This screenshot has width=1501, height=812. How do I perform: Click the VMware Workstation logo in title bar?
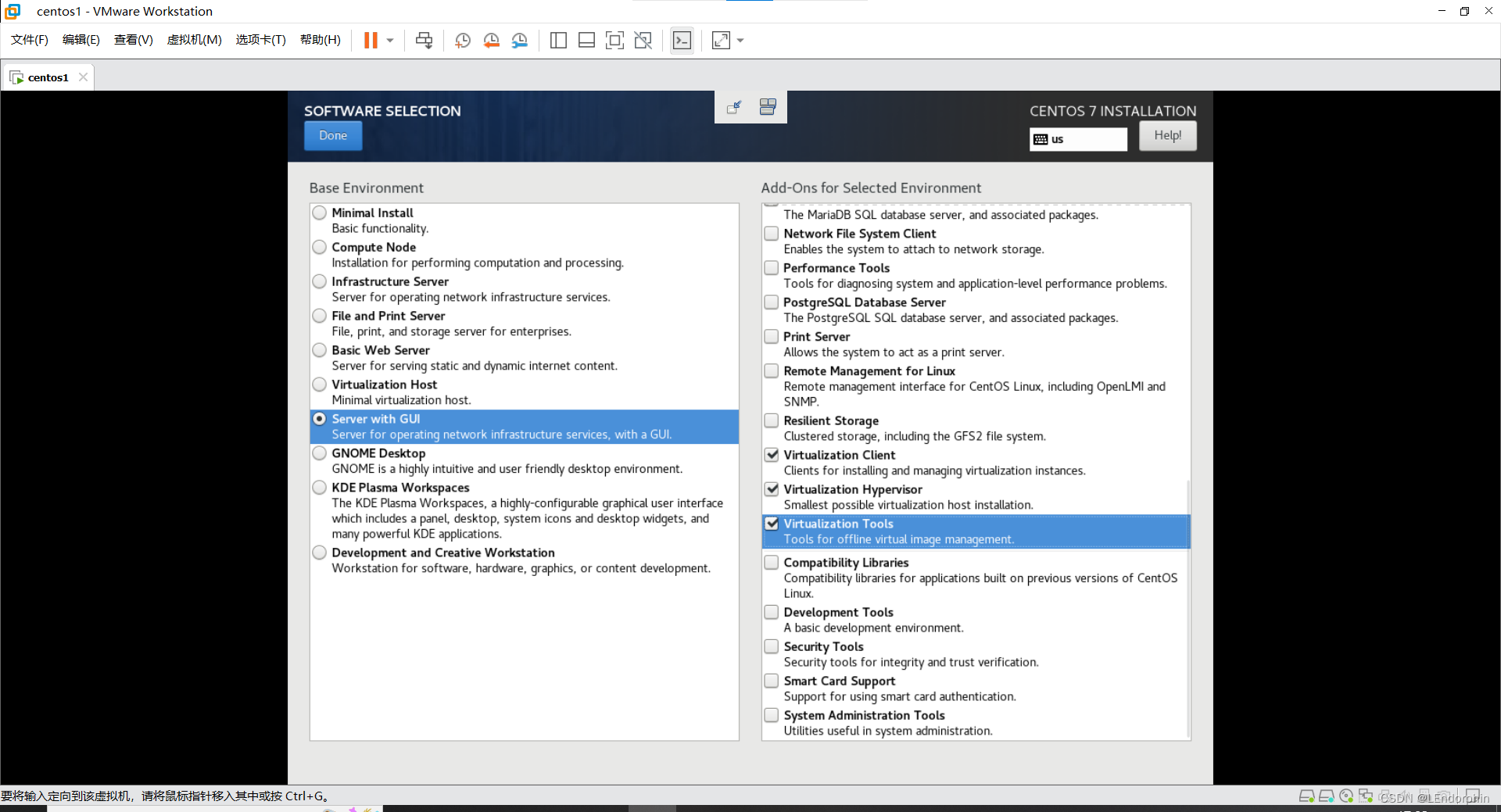pos(13,11)
